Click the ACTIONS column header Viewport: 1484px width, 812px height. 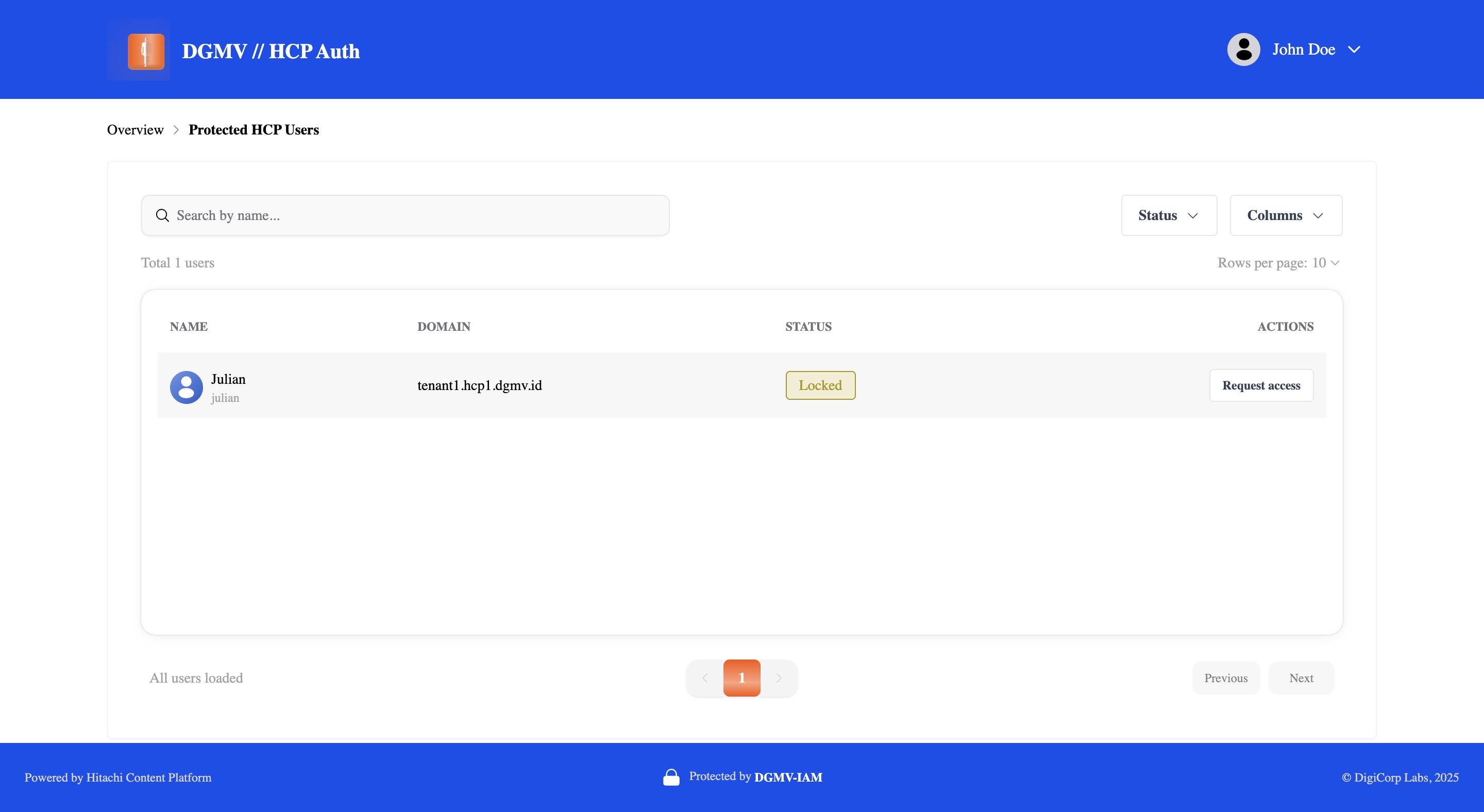coord(1285,327)
